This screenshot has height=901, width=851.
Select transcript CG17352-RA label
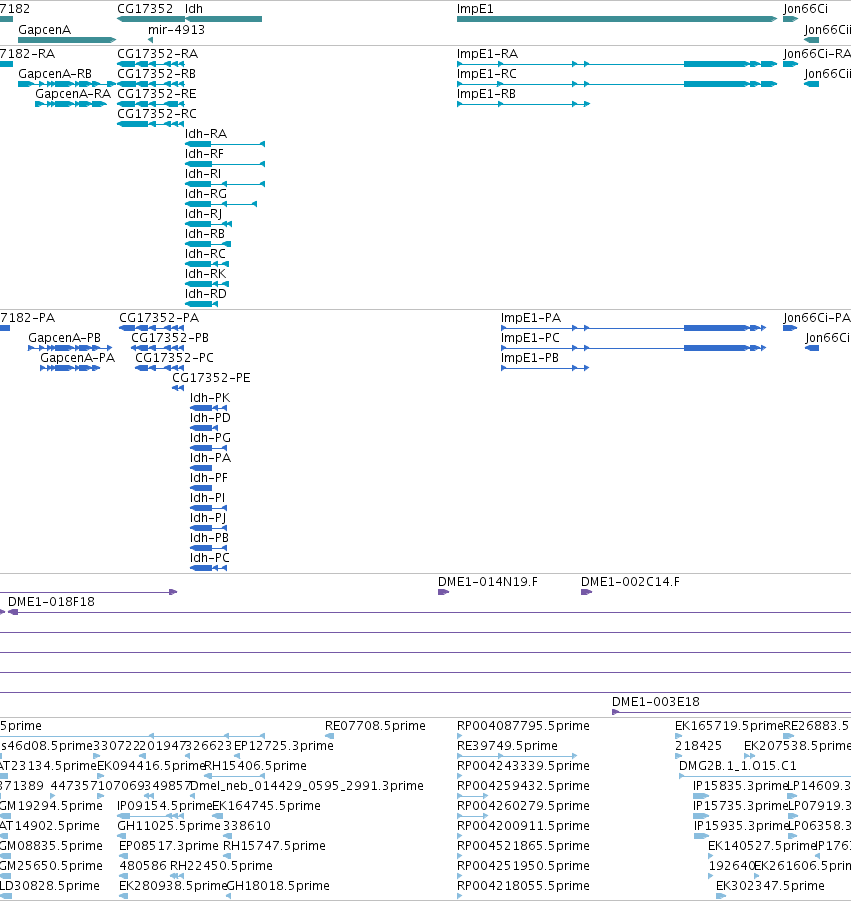point(157,53)
